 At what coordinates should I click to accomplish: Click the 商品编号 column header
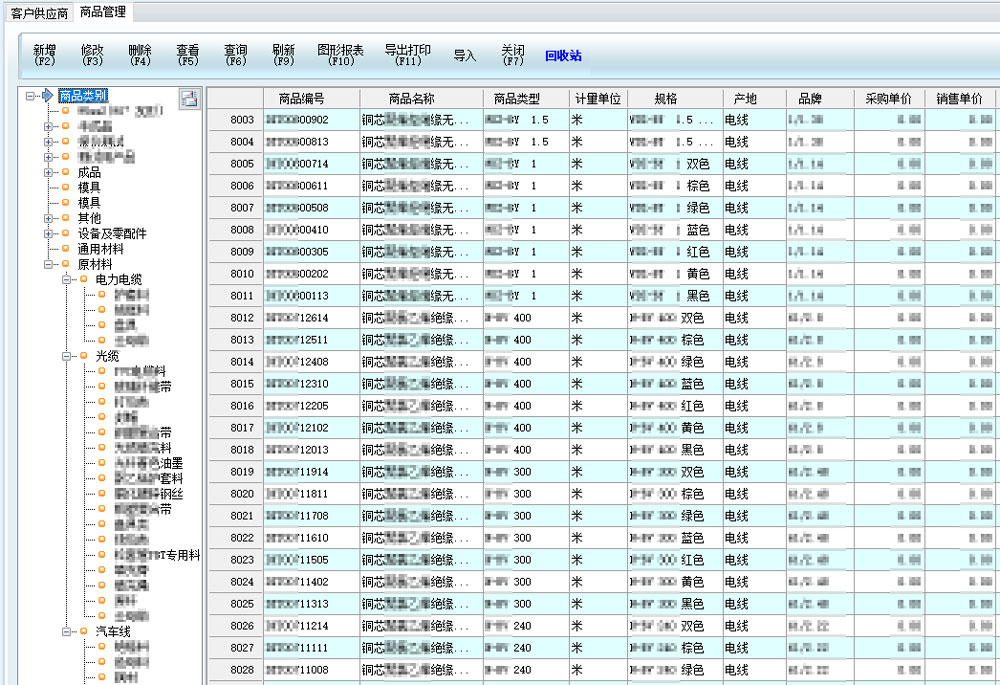point(301,99)
